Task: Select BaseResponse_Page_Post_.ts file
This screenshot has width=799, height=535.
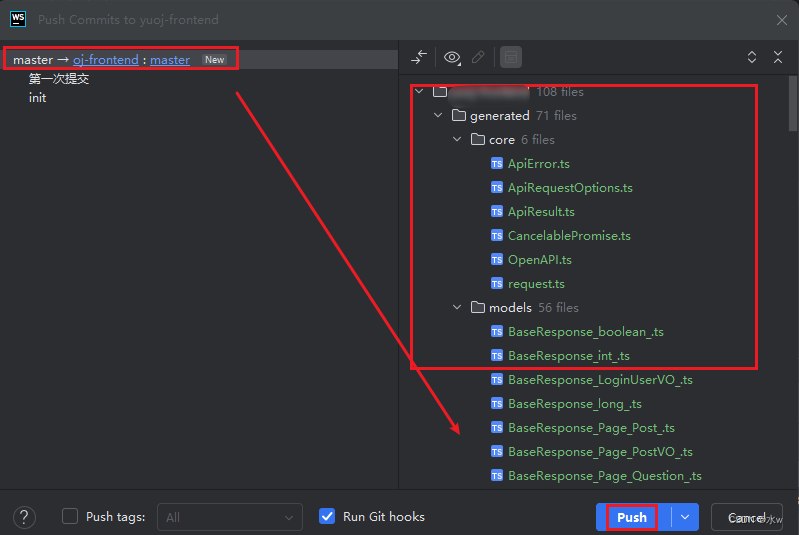Action: coord(591,427)
